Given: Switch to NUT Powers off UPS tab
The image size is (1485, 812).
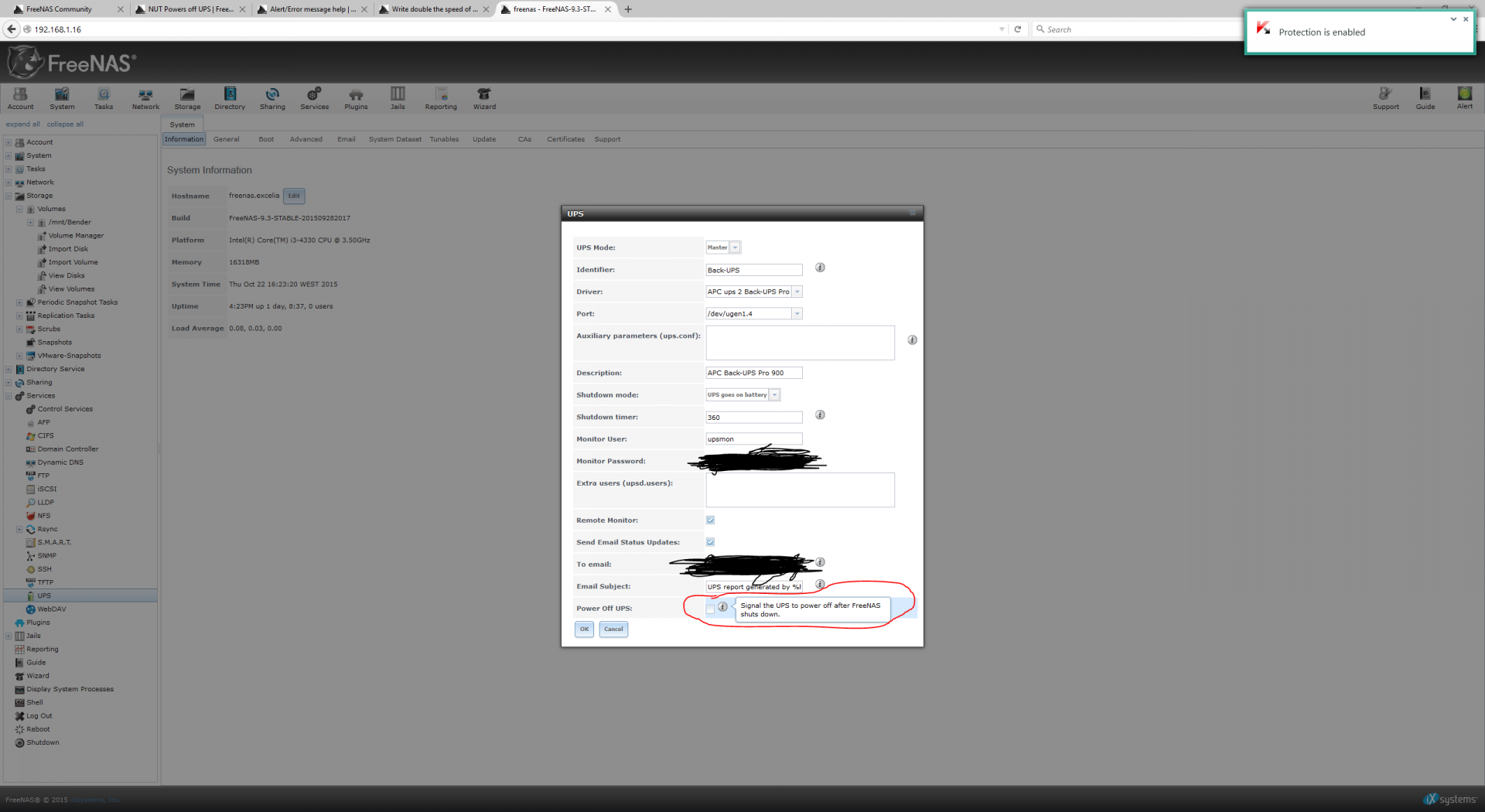Looking at the screenshot, I should pos(190,9).
